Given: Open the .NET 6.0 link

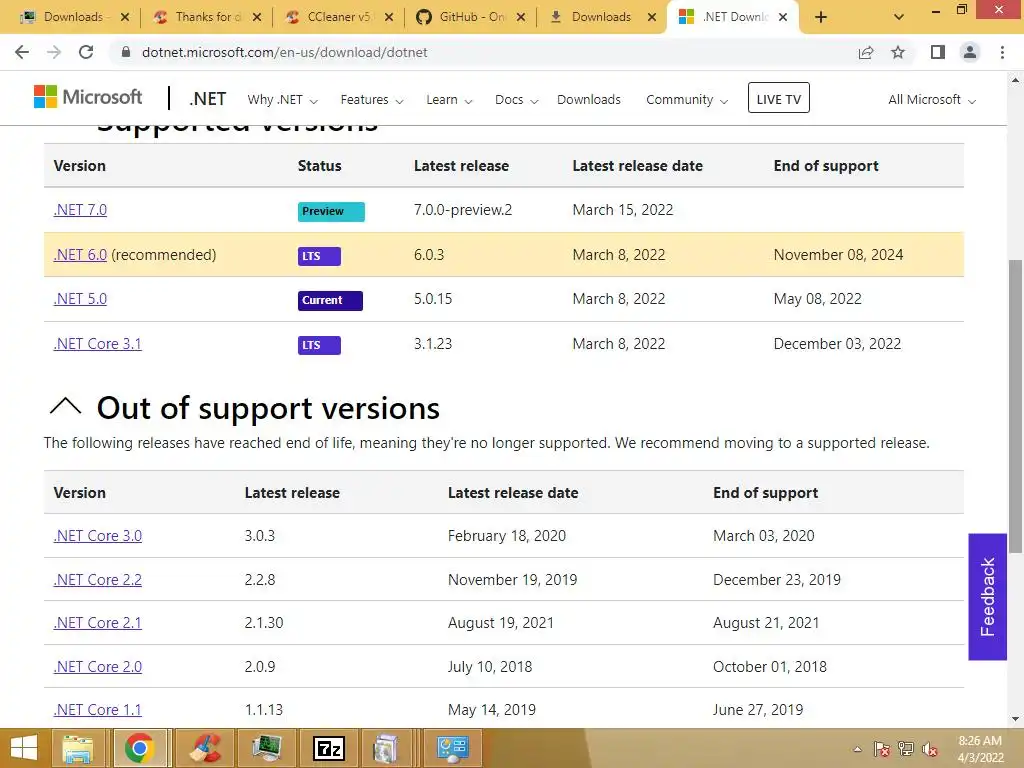Looking at the screenshot, I should tap(80, 255).
